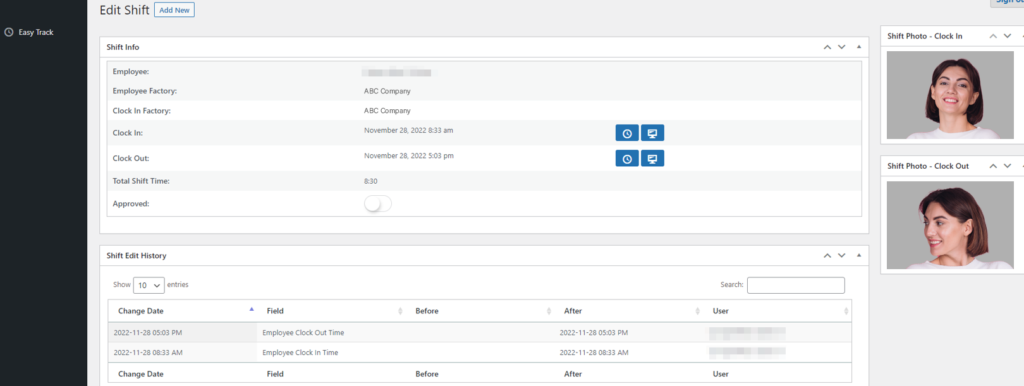This screenshot has height=386, width=1024.
Task: Collapse the Shift Edit History panel
Action: [x=859, y=255]
